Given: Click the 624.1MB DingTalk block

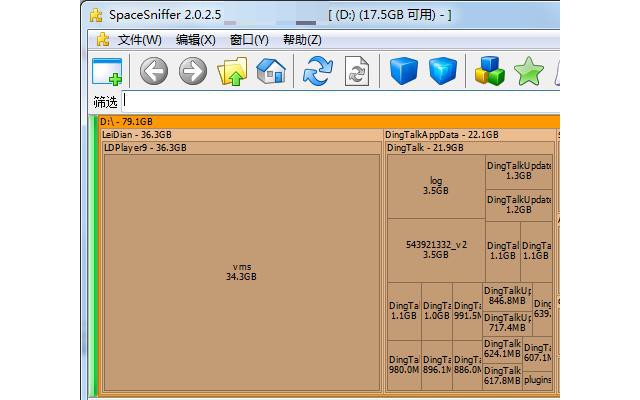Looking at the screenshot, I should point(502,349).
